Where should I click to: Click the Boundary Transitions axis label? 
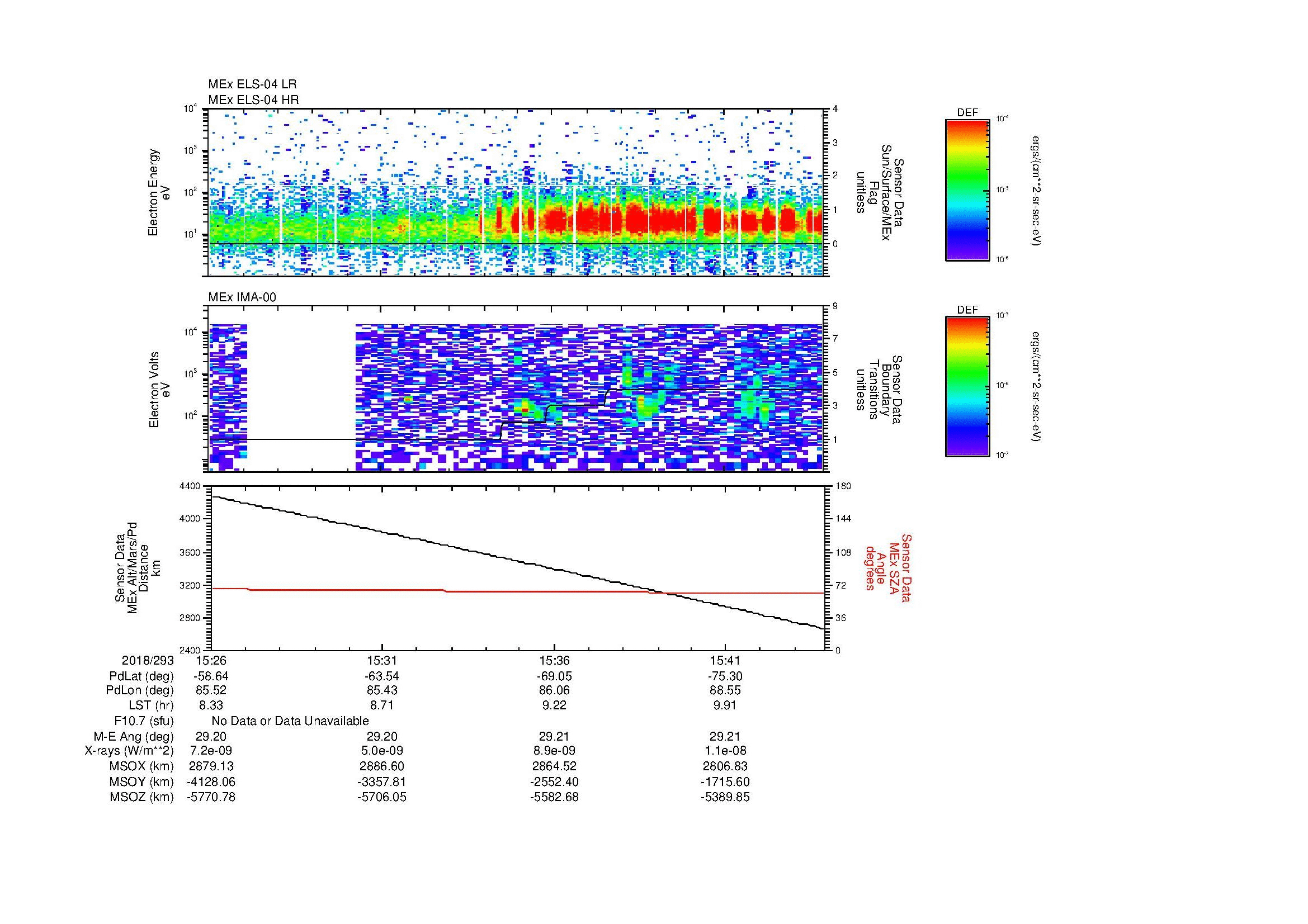880,390
